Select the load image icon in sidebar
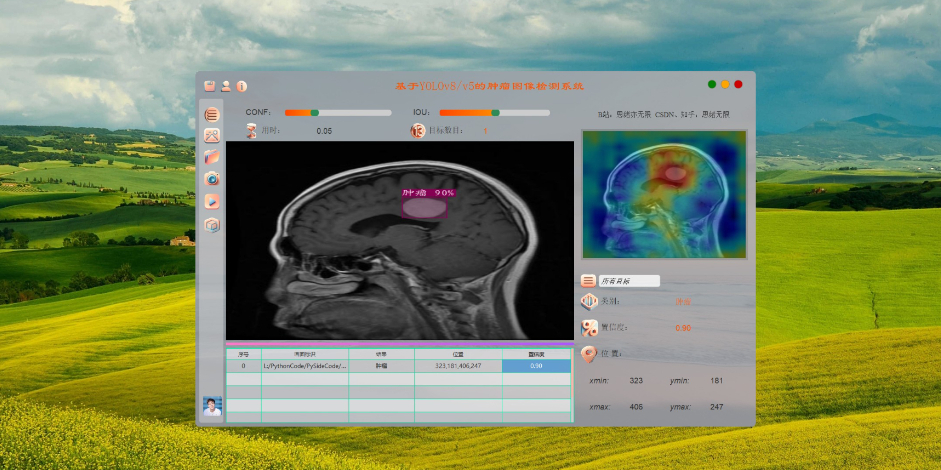 tap(212, 135)
